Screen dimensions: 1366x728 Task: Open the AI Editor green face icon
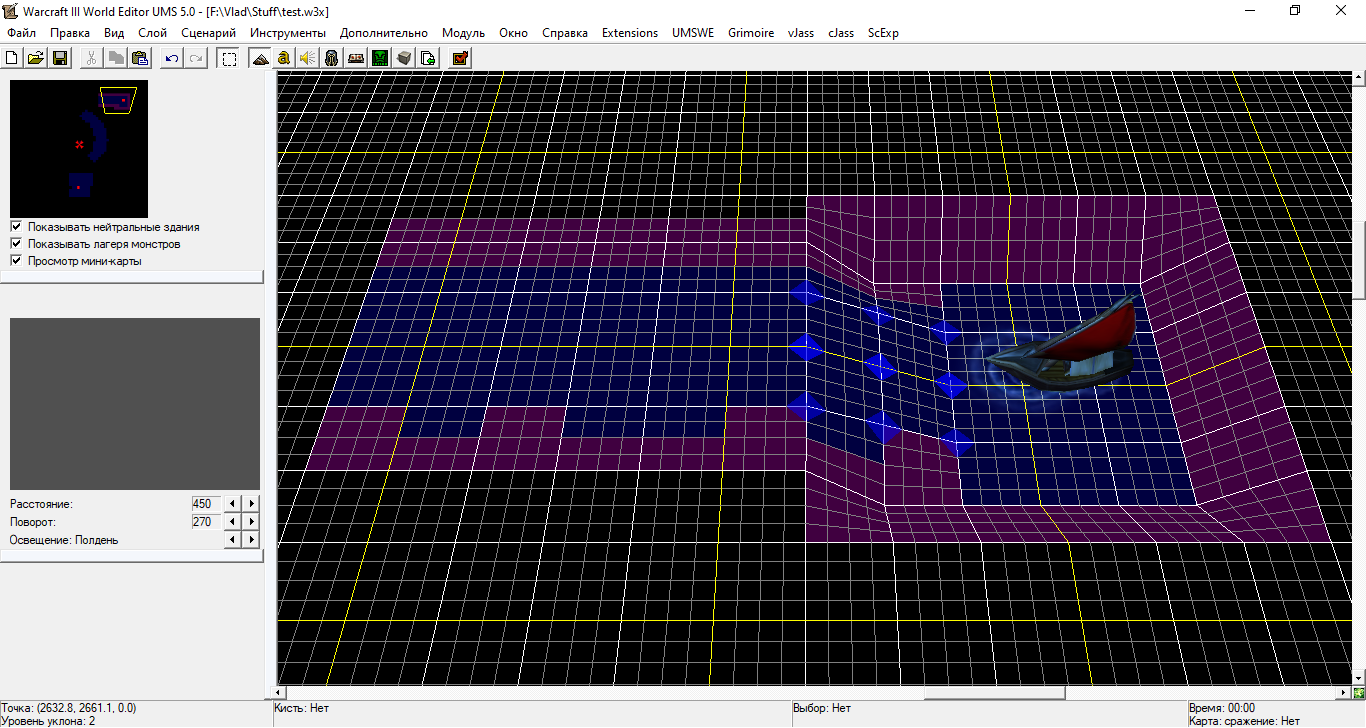pyautogui.click(x=380, y=58)
